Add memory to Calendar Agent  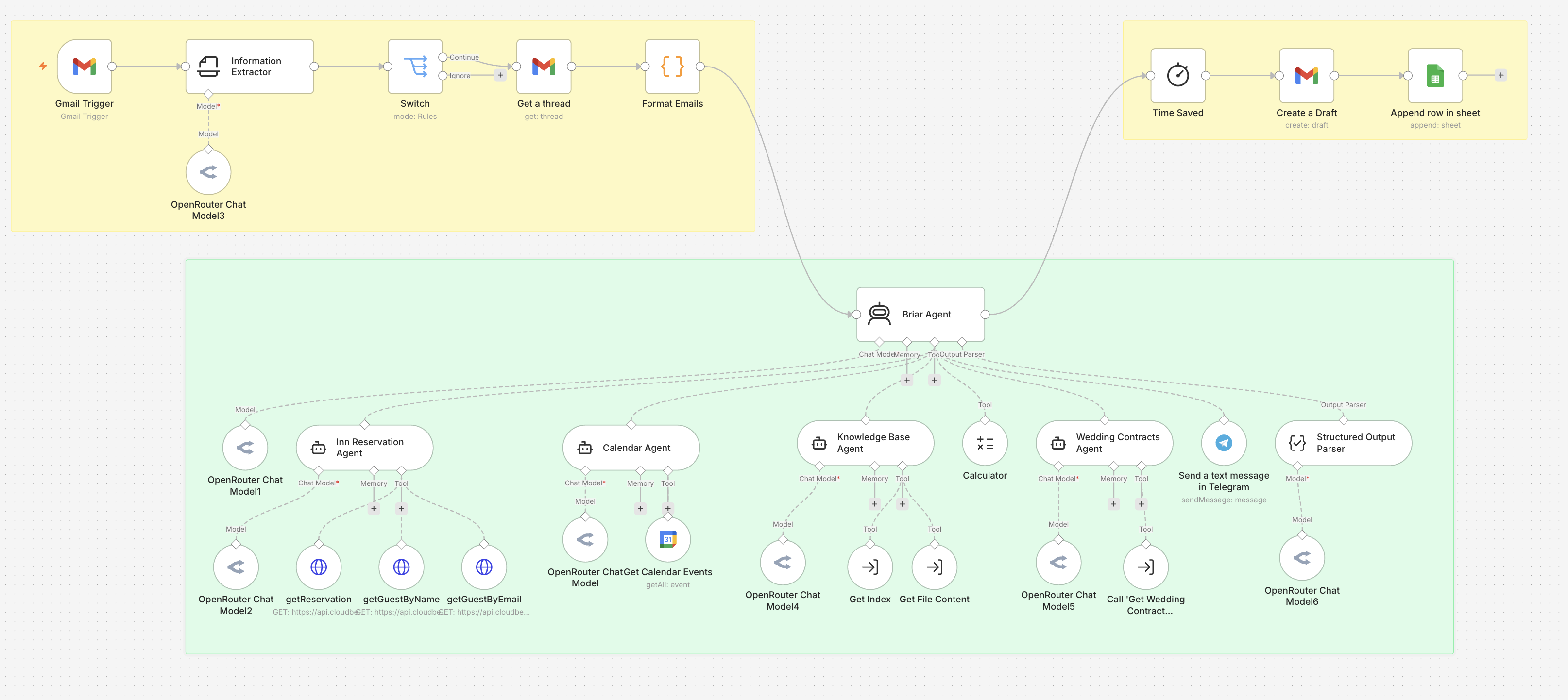(640, 508)
